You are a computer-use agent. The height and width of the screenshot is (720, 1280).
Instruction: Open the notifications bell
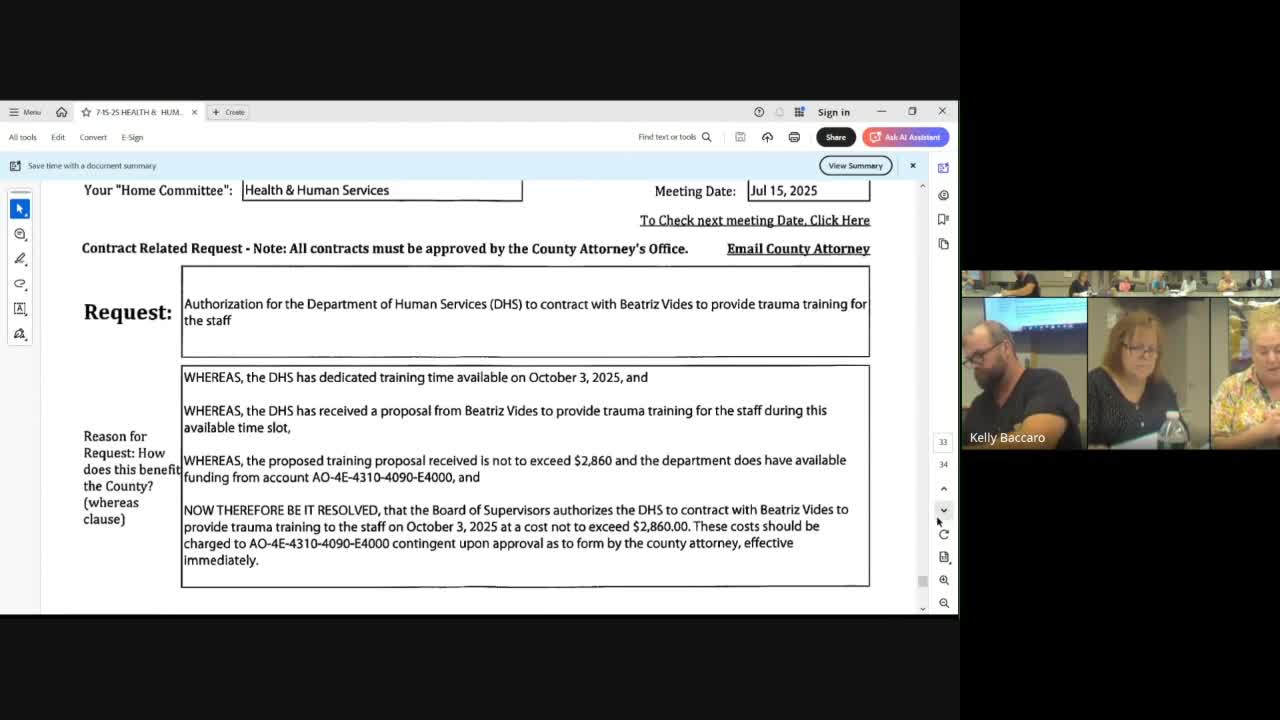tap(779, 112)
